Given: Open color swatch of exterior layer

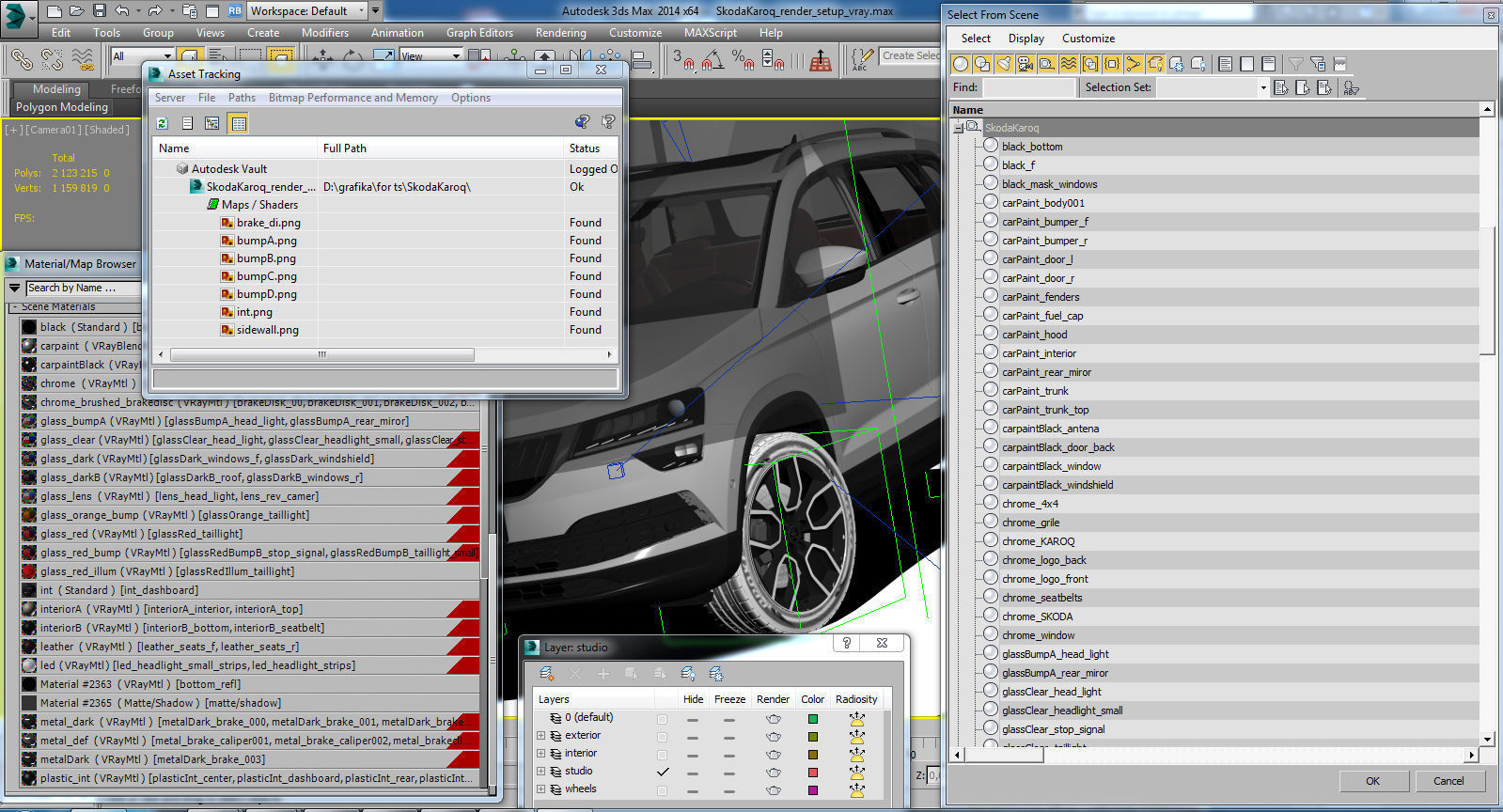Looking at the screenshot, I should pyautogui.click(x=813, y=736).
